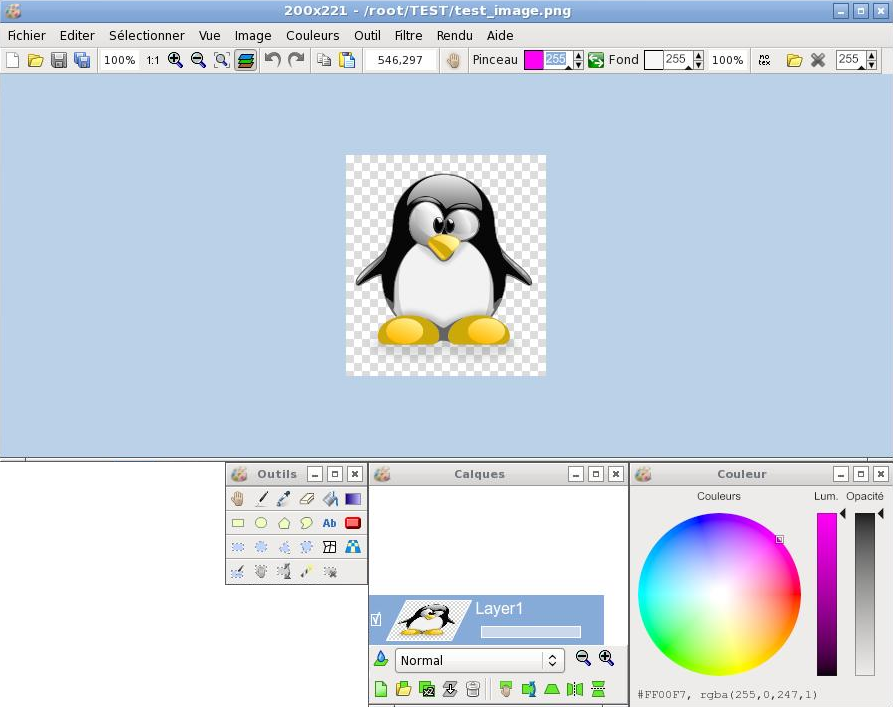The width and height of the screenshot is (893, 707).
Task: Select the Polygon shape tool
Action: tap(284, 523)
